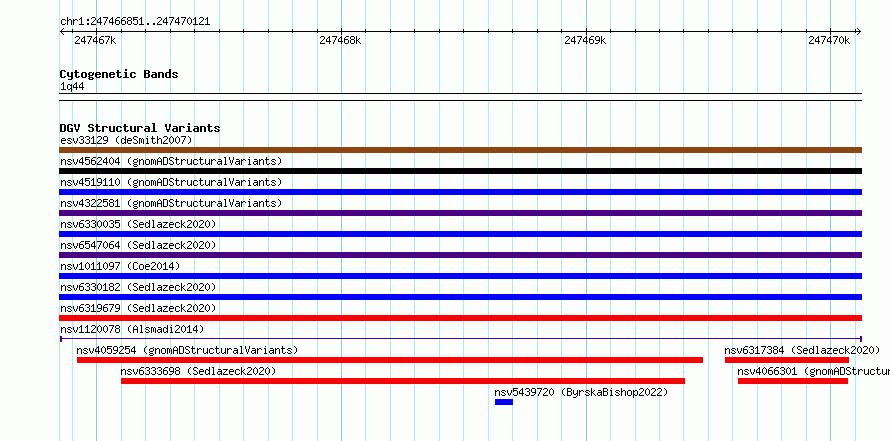Select the red nsv6333698 variant bar

point(403,381)
